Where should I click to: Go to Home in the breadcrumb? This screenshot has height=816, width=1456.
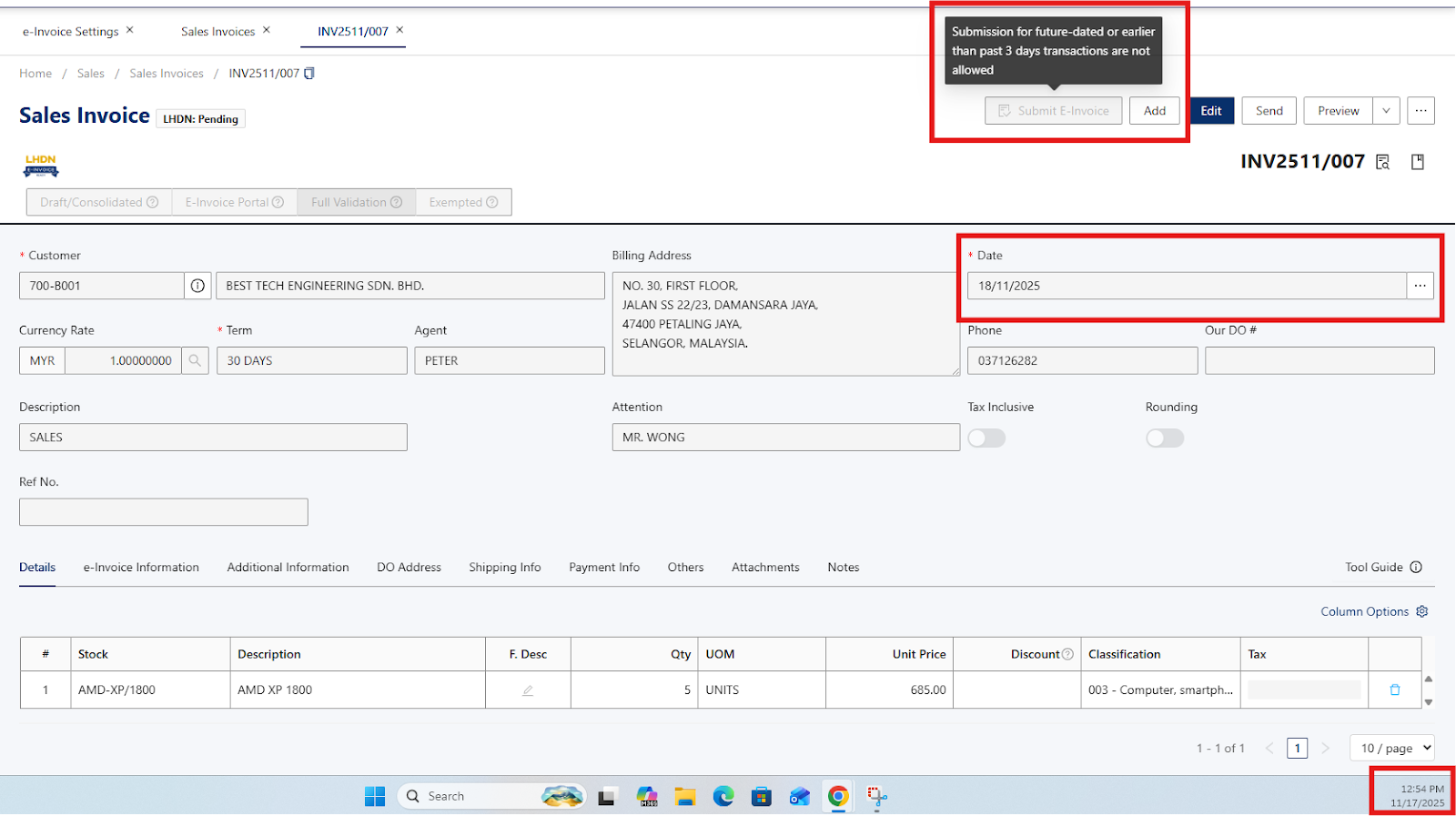point(35,74)
